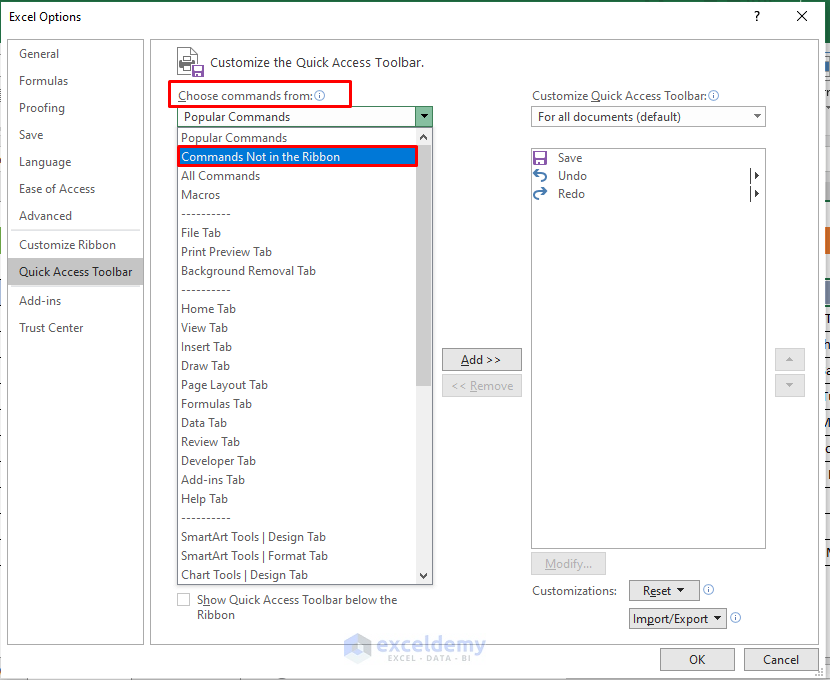830x680 pixels.
Task: Click the Move Down arrow button
Action: (x=790, y=385)
